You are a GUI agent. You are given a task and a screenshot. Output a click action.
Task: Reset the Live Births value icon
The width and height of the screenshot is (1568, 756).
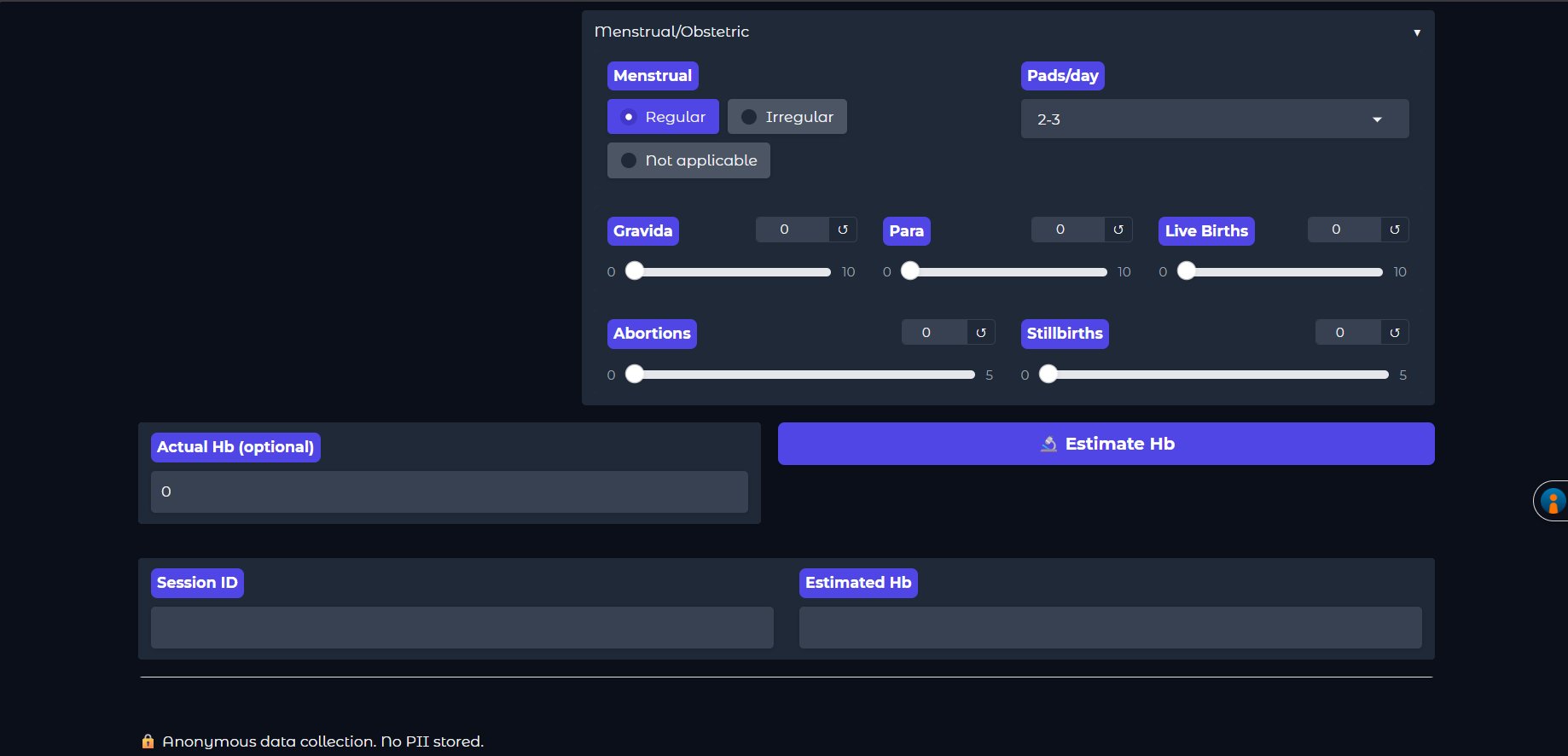coord(1394,230)
